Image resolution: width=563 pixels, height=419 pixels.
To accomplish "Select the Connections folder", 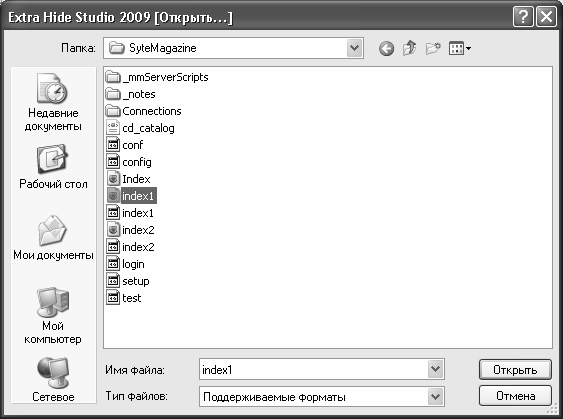I will point(144,111).
